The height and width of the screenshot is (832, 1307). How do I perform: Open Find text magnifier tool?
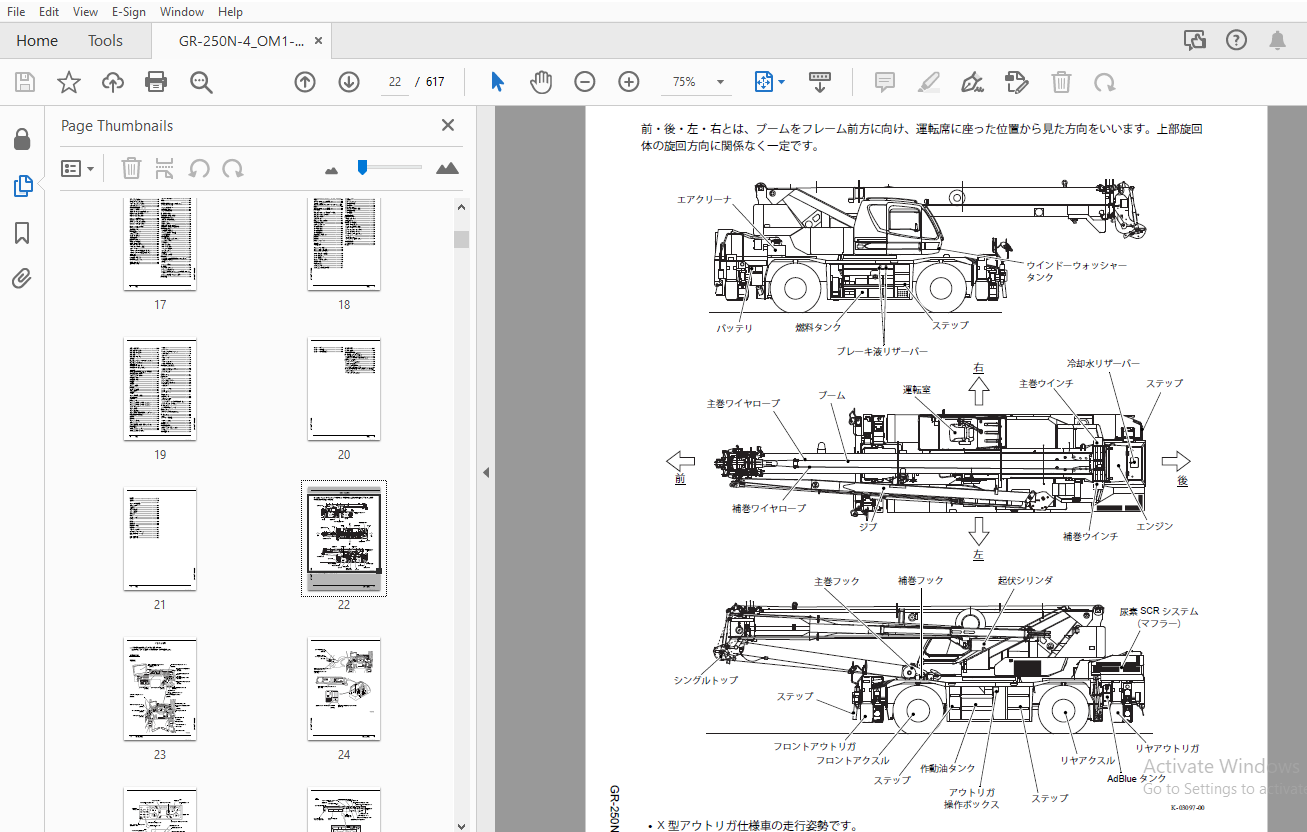click(202, 82)
